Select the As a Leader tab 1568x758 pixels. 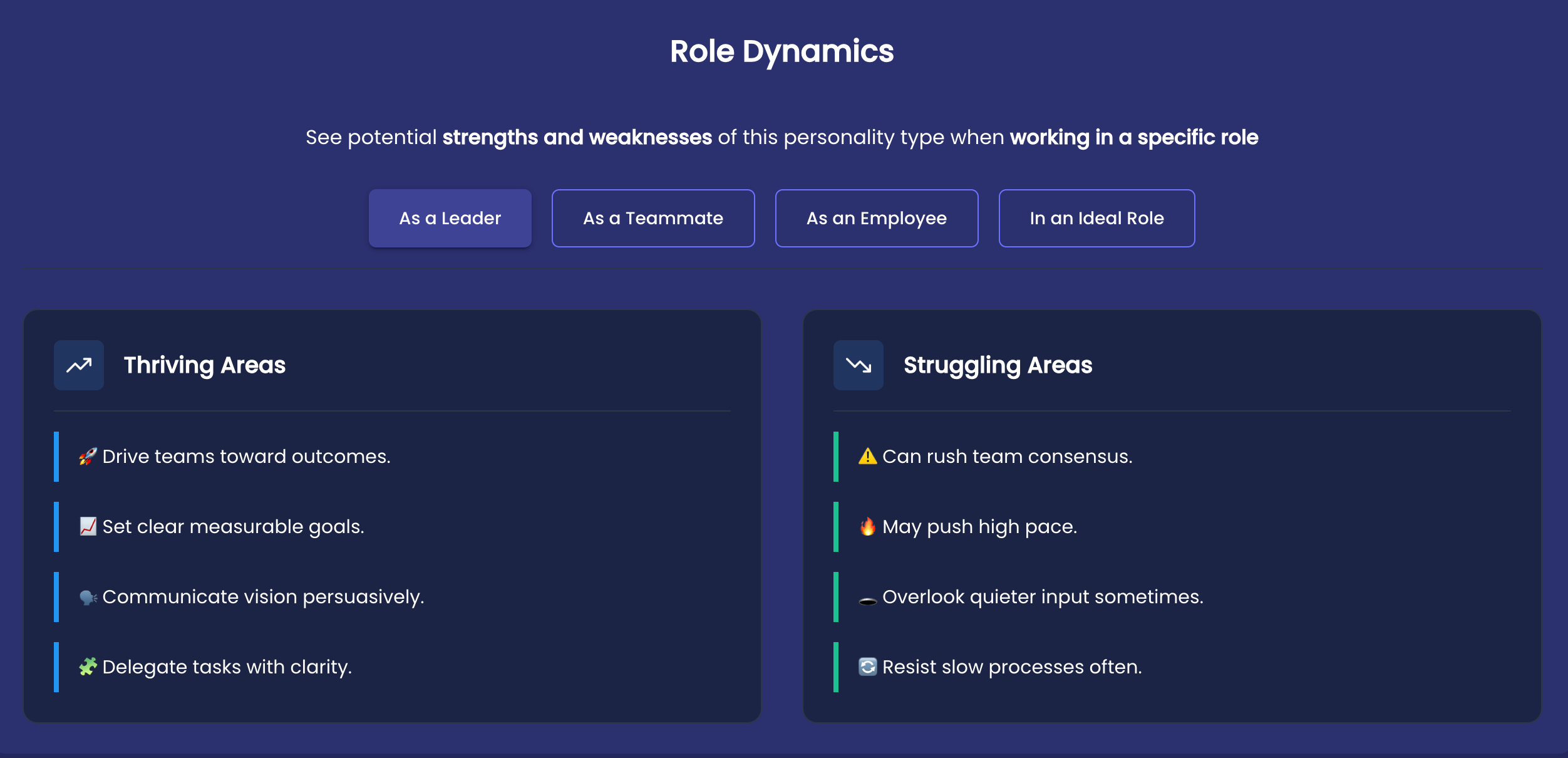tap(450, 218)
